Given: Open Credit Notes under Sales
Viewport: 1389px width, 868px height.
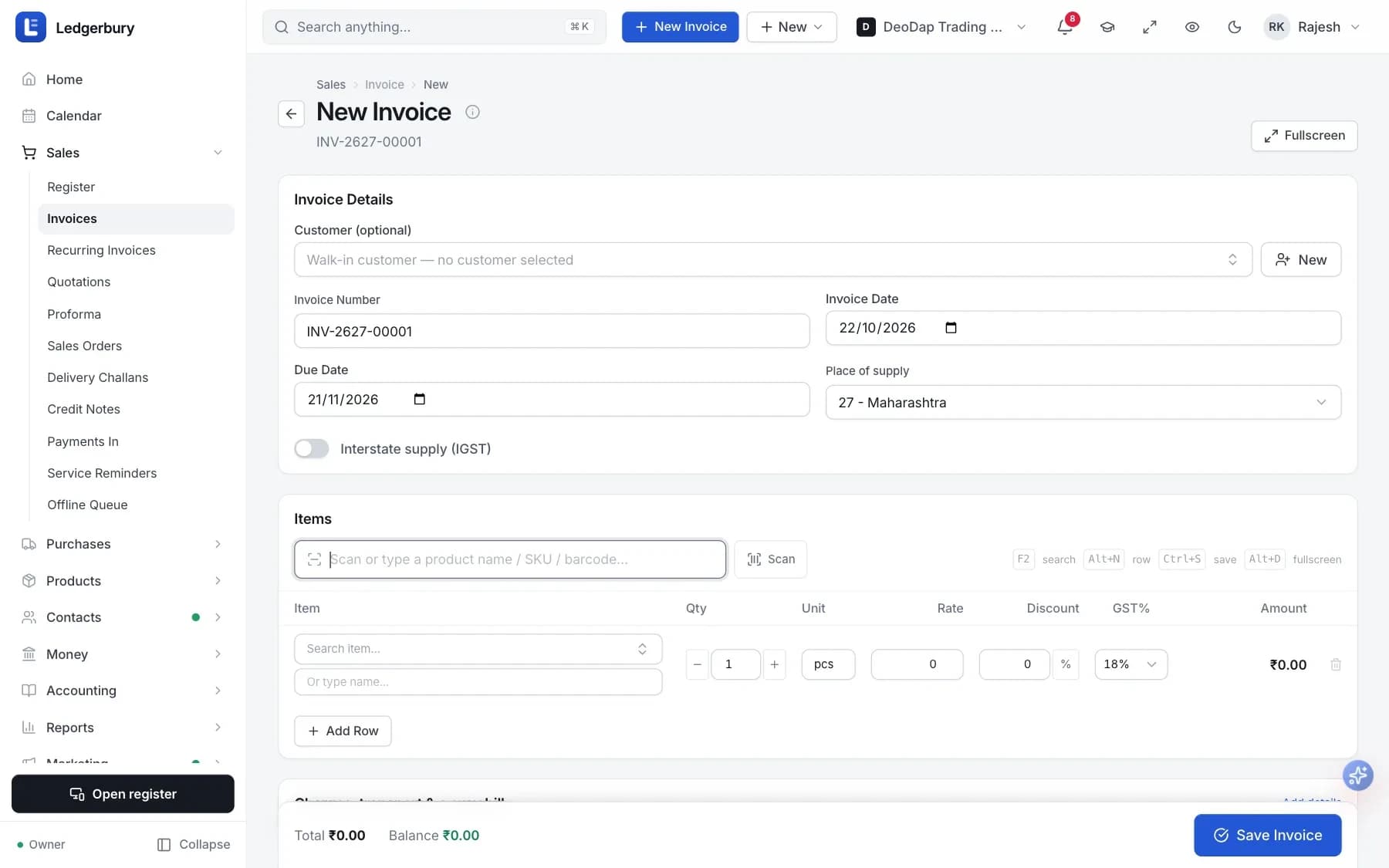Looking at the screenshot, I should [x=136, y=409].
